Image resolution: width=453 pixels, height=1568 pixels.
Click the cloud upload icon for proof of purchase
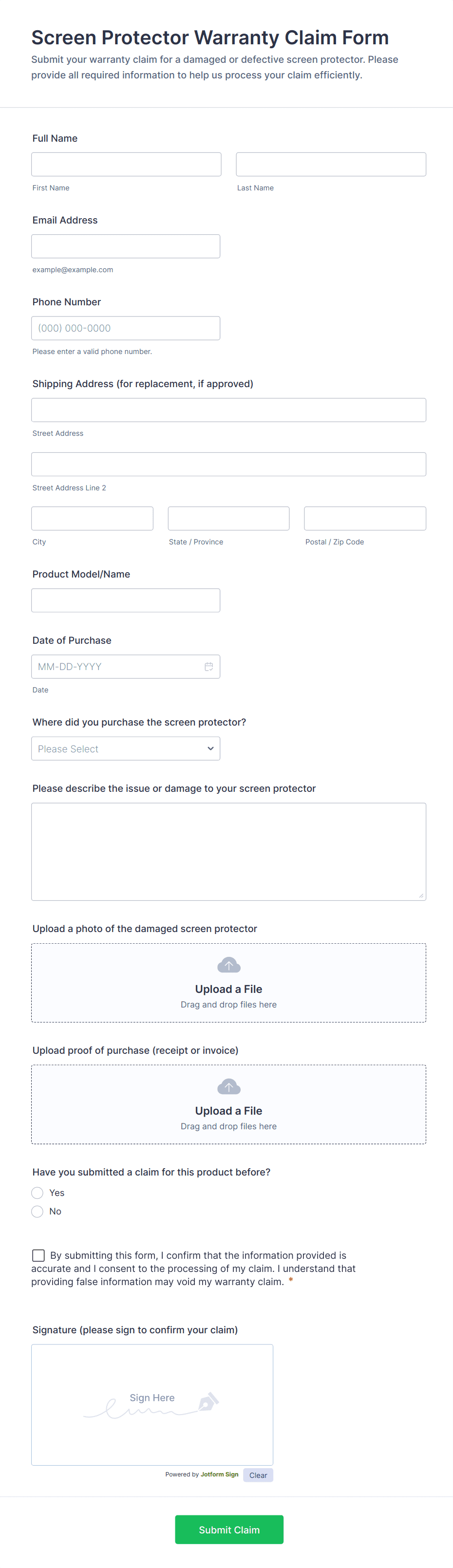pyautogui.click(x=228, y=1087)
